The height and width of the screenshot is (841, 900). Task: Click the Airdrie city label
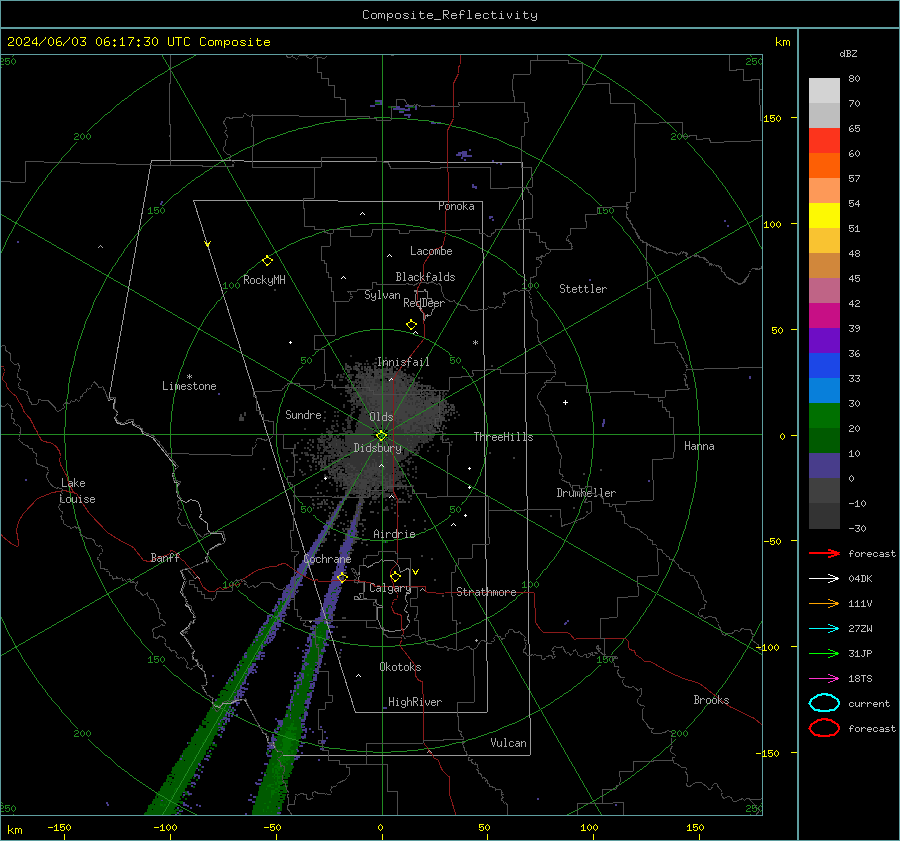(x=394, y=534)
